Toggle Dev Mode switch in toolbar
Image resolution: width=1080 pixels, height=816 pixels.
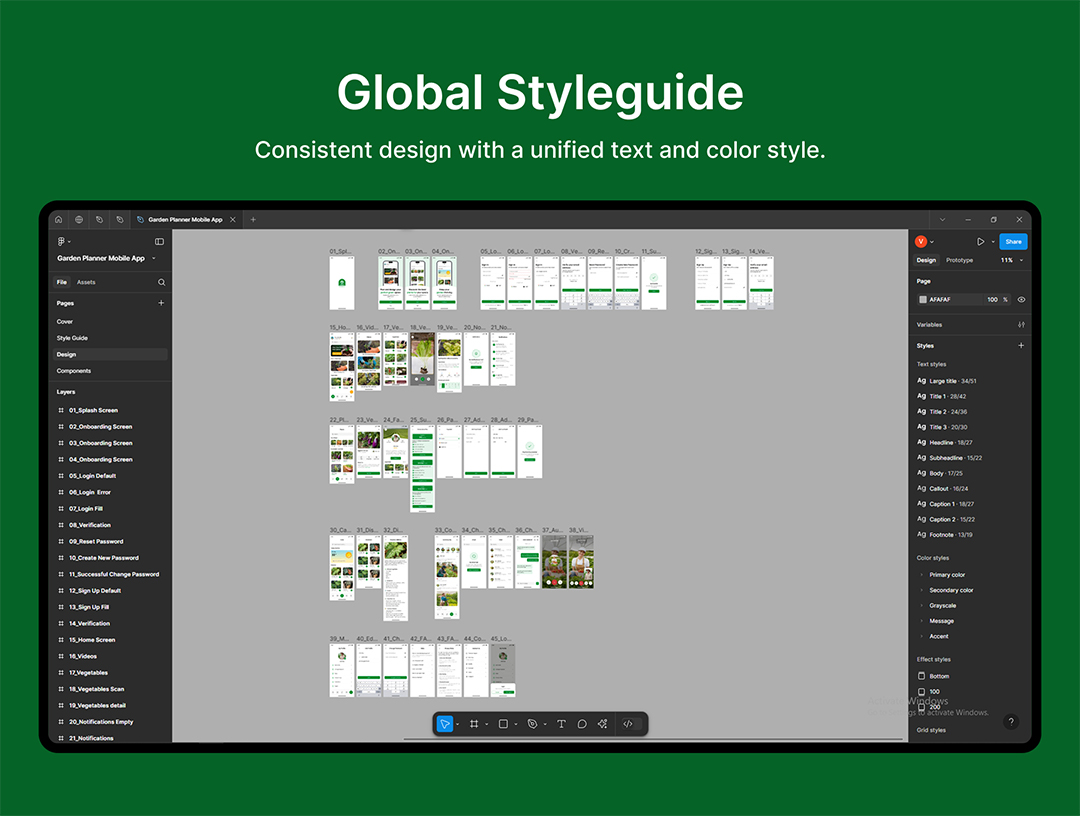[628, 724]
